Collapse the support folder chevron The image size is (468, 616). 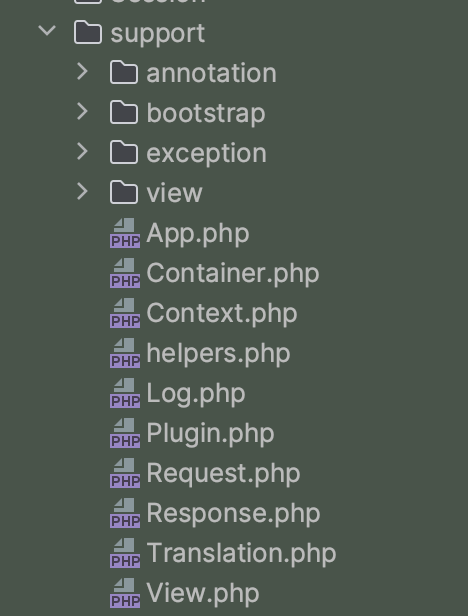pos(47,31)
